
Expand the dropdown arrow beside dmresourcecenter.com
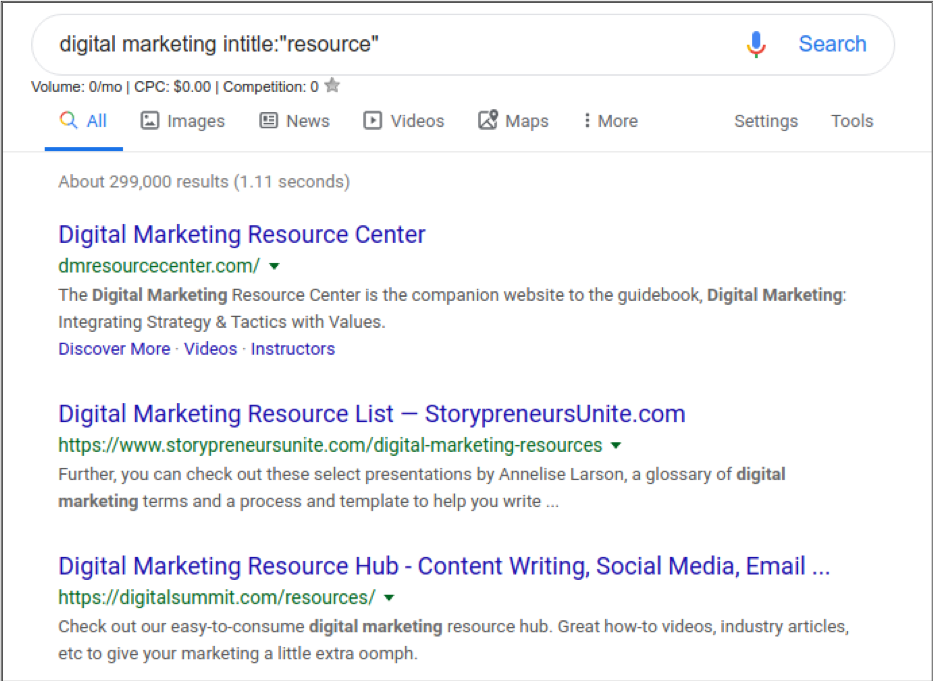273,266
